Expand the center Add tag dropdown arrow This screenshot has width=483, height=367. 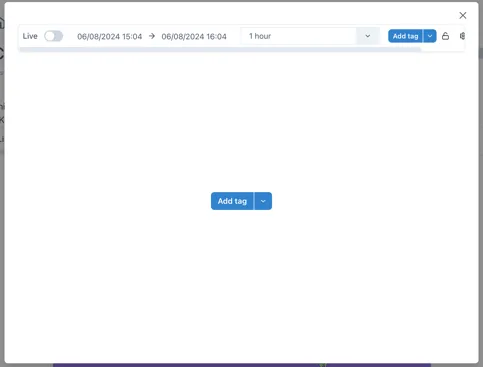tap(263, 201)
